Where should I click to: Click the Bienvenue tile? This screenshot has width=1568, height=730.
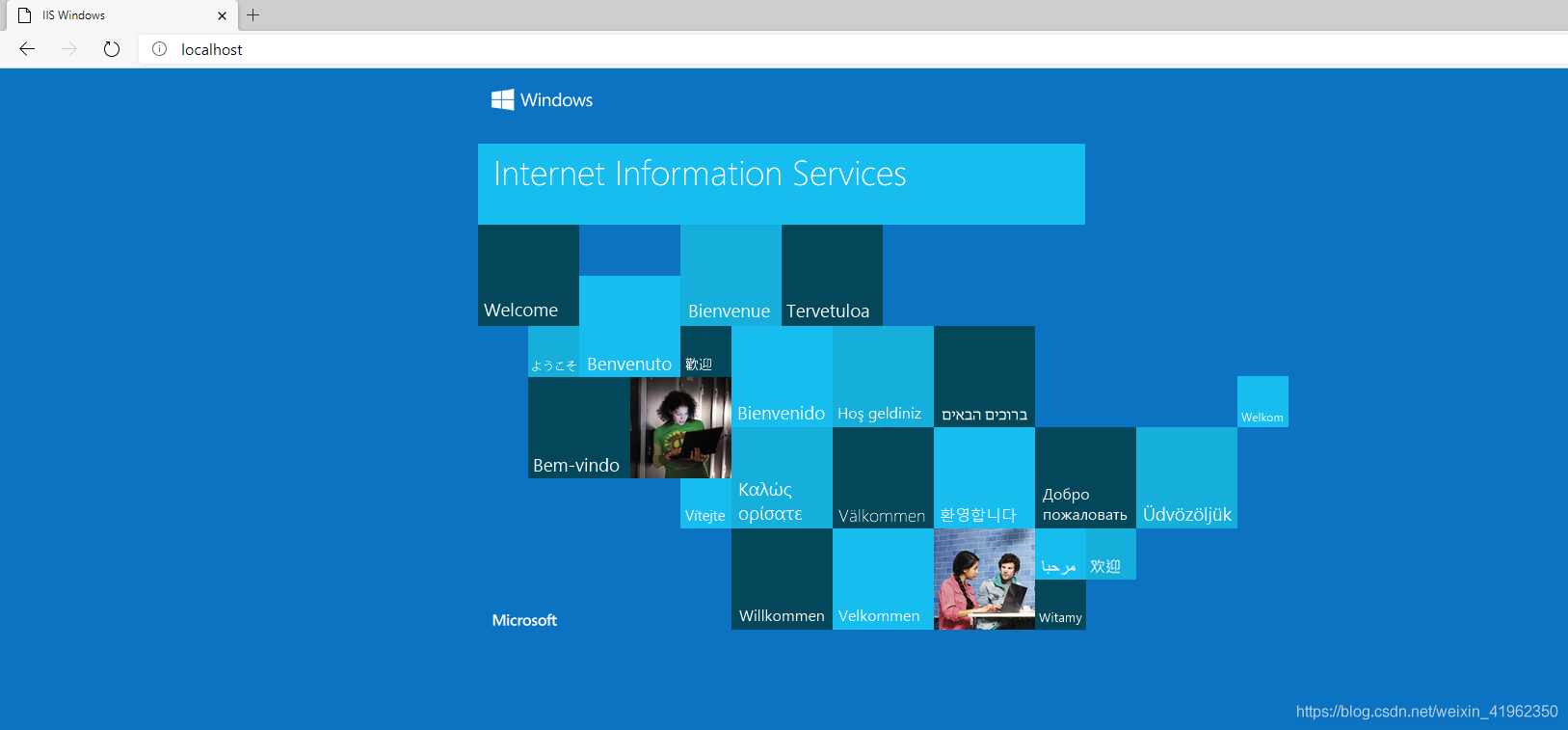[x=731, y=275]
